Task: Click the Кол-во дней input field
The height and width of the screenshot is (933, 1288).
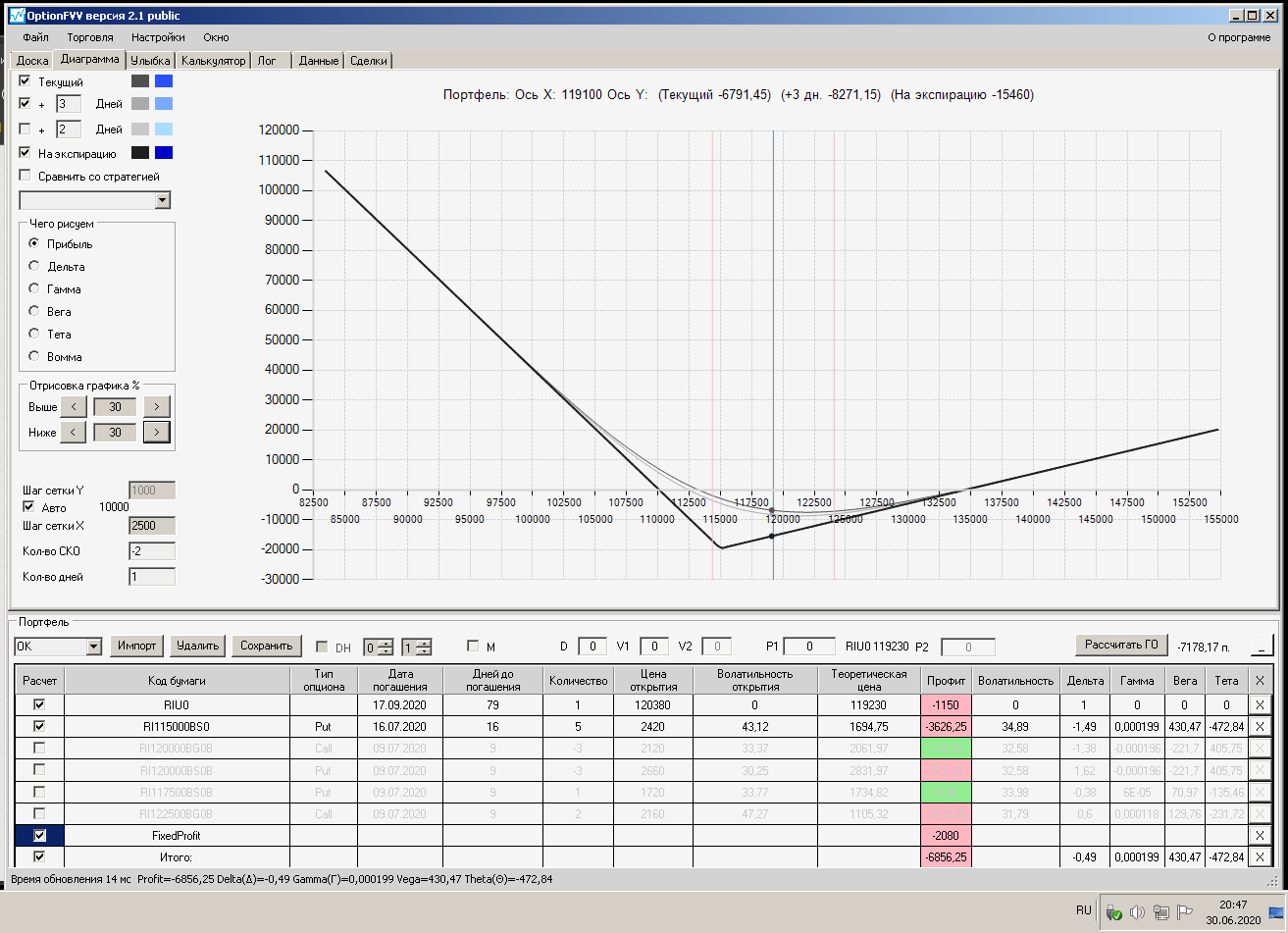Action: click(x=152, y=577)
